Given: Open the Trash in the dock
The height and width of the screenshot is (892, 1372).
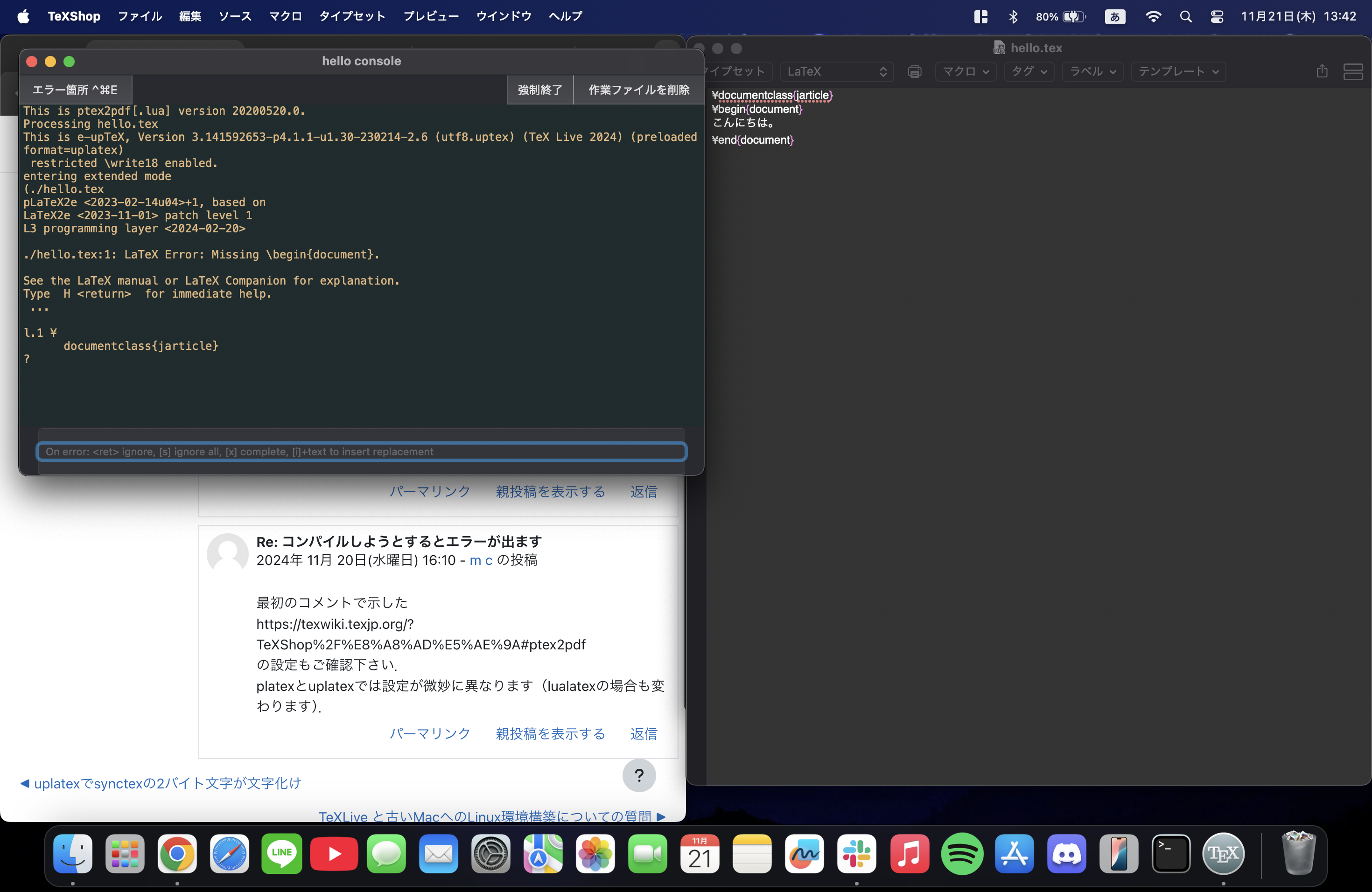Looking at the screenshot, I should [1298, 853].
